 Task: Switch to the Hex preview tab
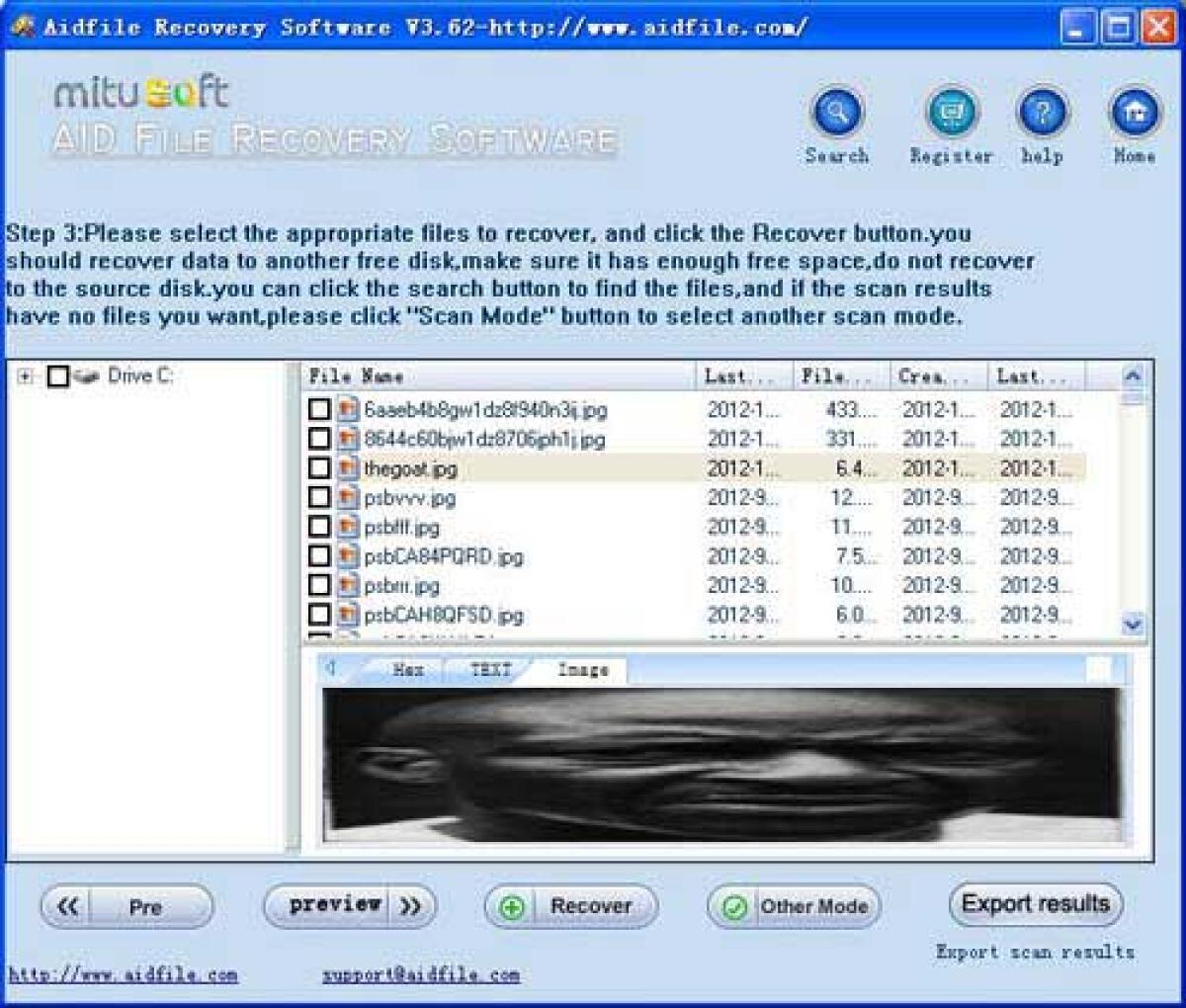click(x=407, y=670)
